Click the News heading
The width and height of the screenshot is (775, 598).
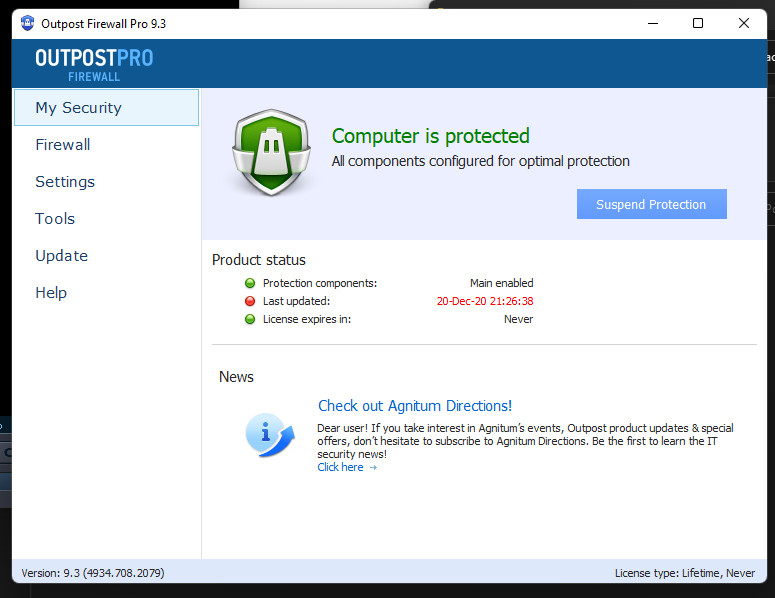tap(236, 377)
